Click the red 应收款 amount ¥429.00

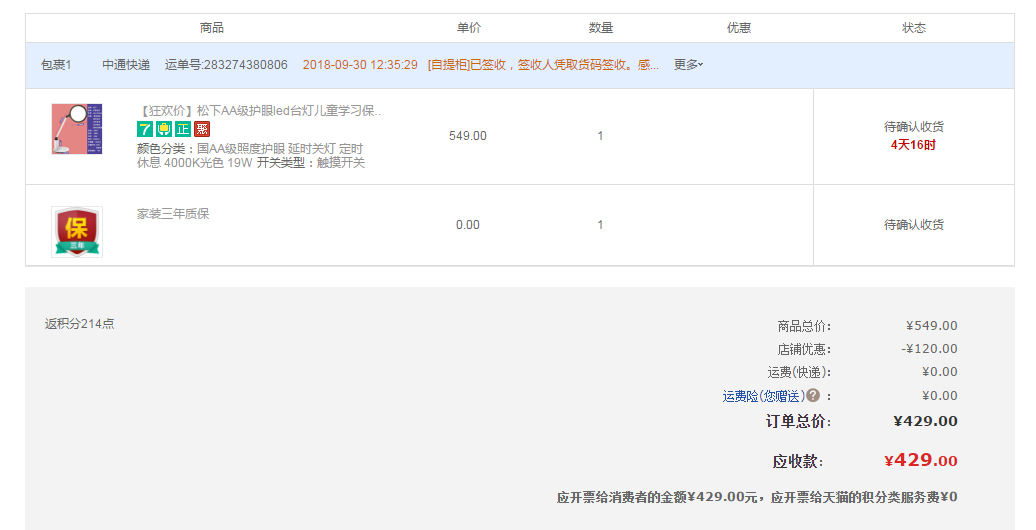coord(921,460)
